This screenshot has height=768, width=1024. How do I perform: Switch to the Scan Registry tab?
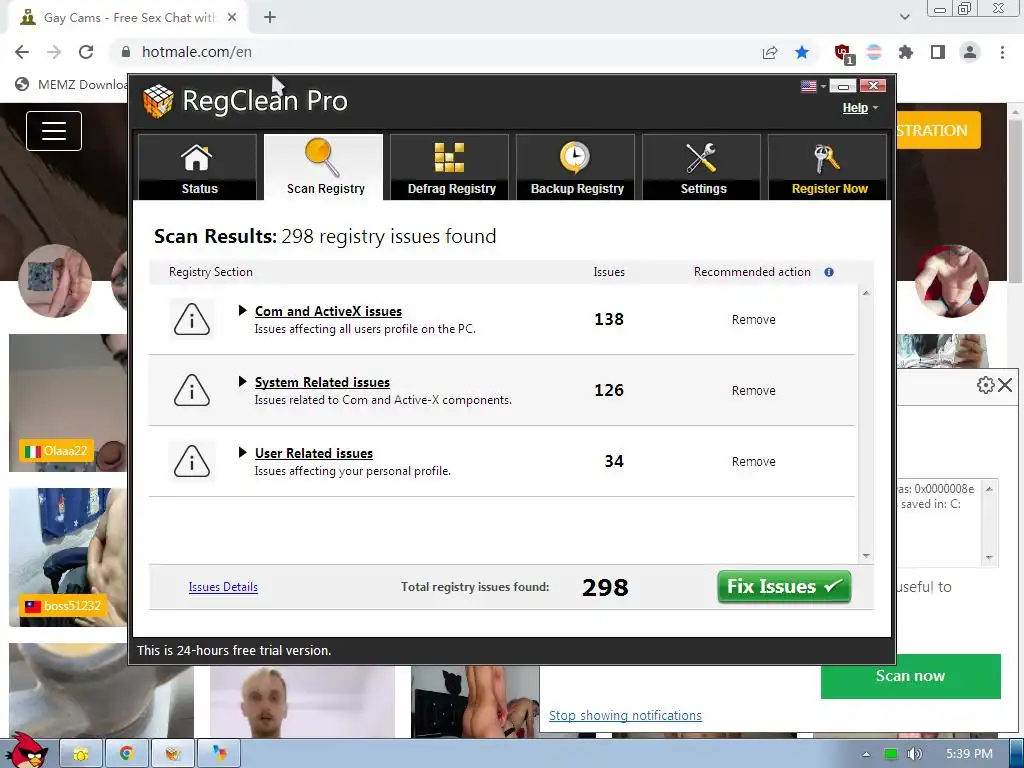pyautogui.click(x=323, y=167)
